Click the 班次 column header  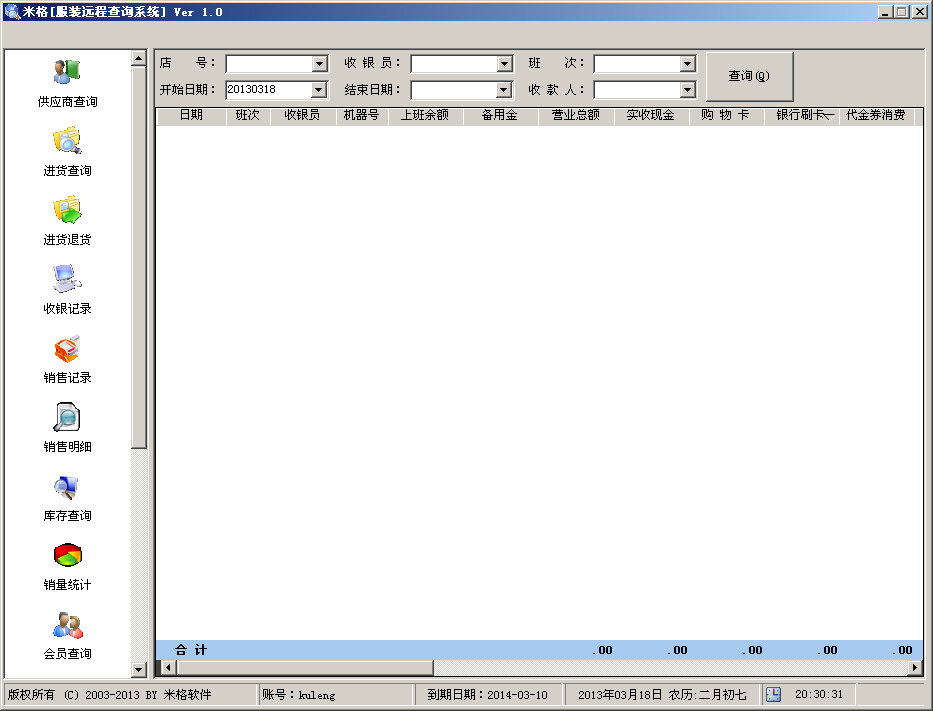pos(248,115)
